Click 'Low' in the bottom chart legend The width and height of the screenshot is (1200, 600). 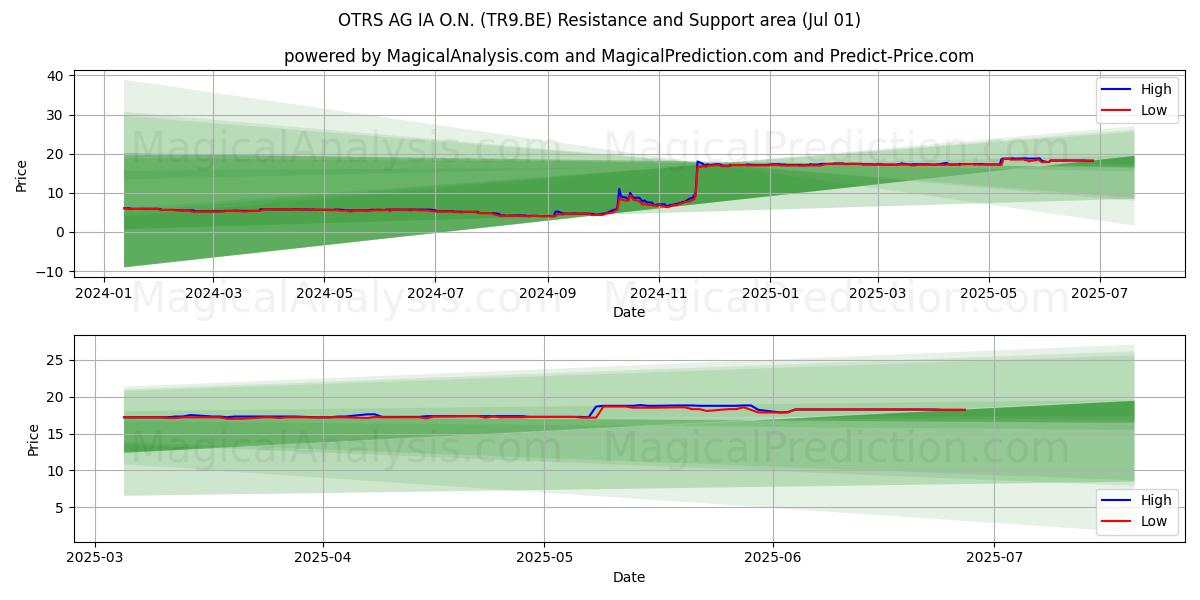(1154, 521)
